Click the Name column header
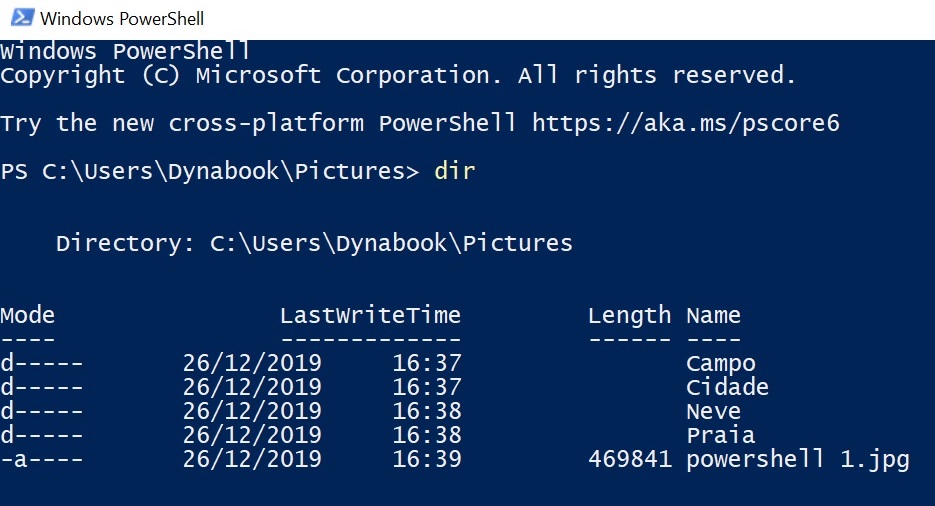The width and height of the screenshot is (935, 506). (x=714, y=315)
